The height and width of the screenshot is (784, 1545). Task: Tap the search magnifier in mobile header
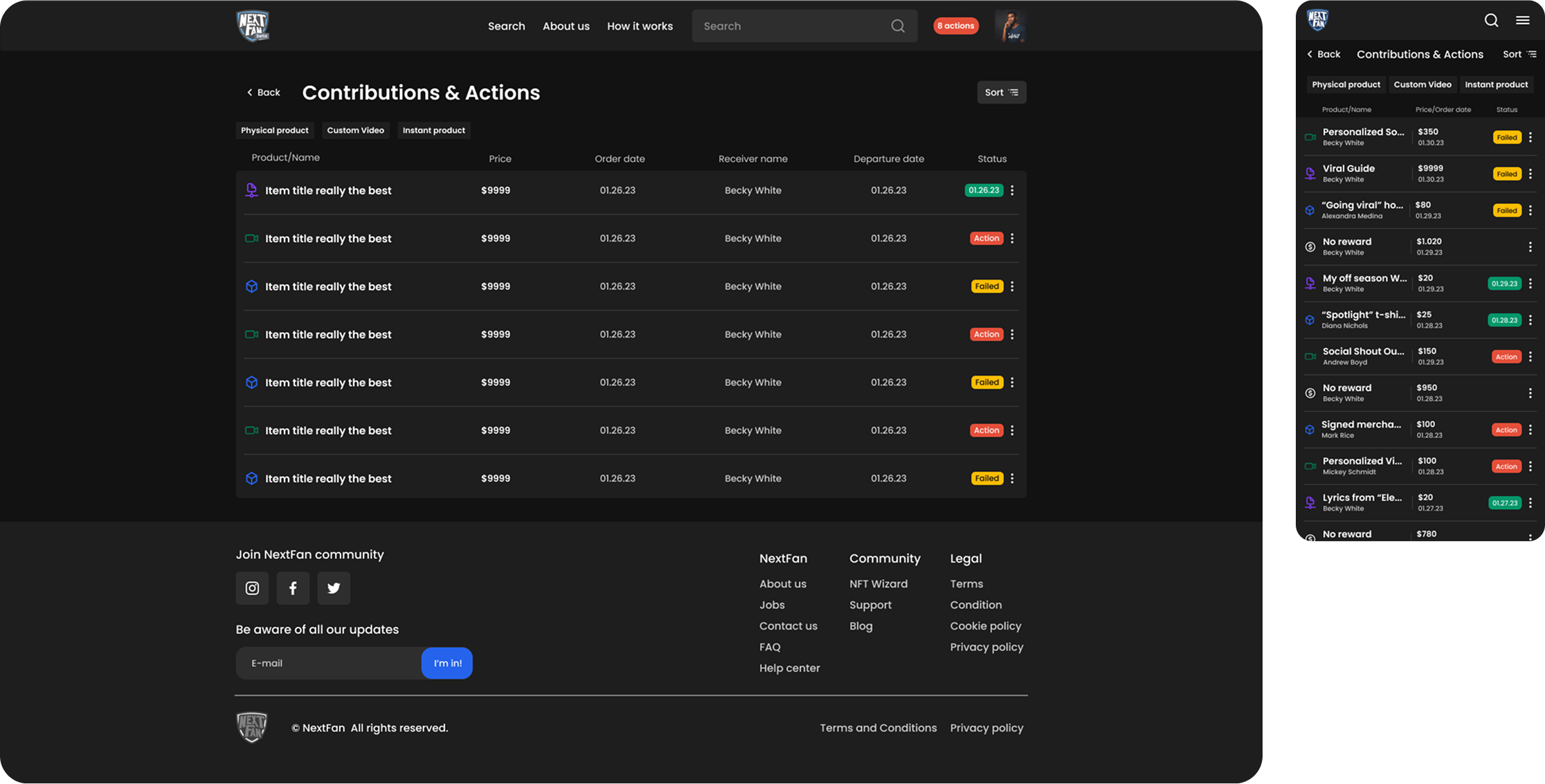(1492, 20)
